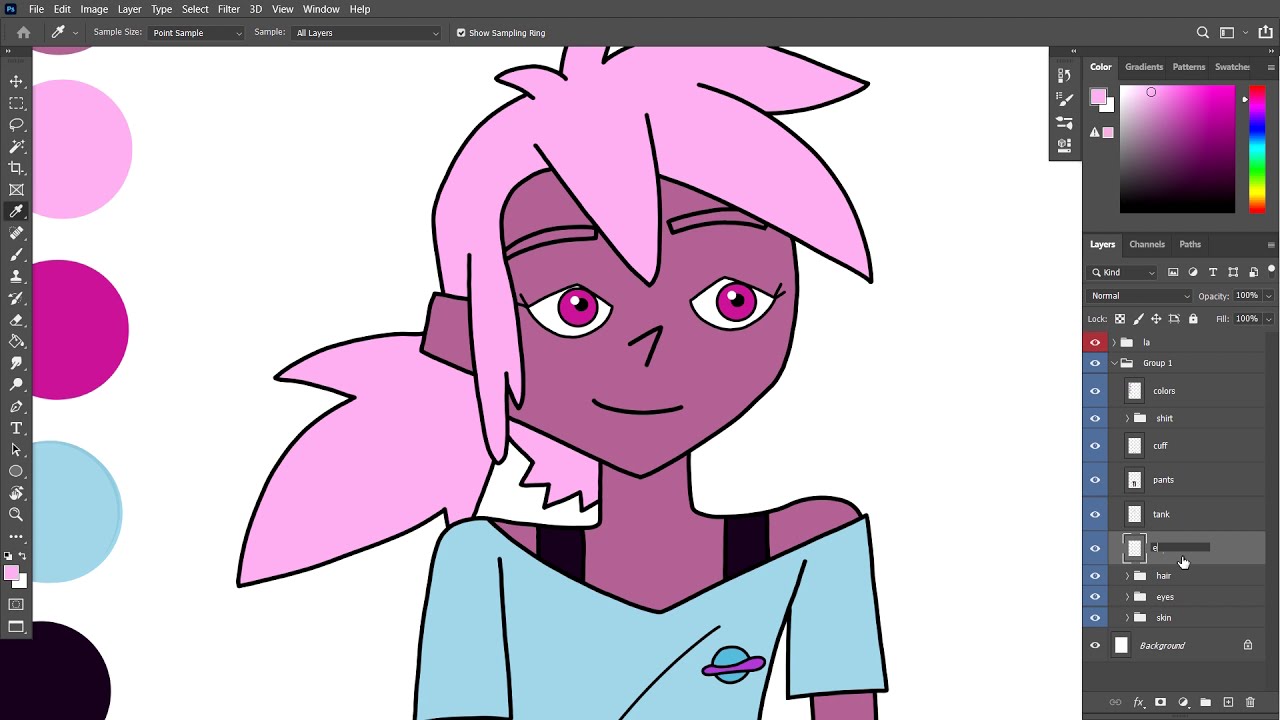
Task: Click the foreground color swatch in toolbar
Action: pos(11,573)
